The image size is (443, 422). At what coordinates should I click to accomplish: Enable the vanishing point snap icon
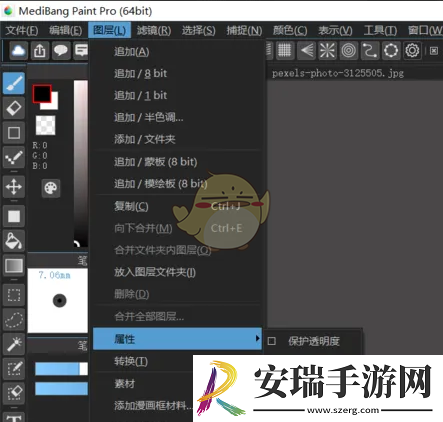point(306,51)
